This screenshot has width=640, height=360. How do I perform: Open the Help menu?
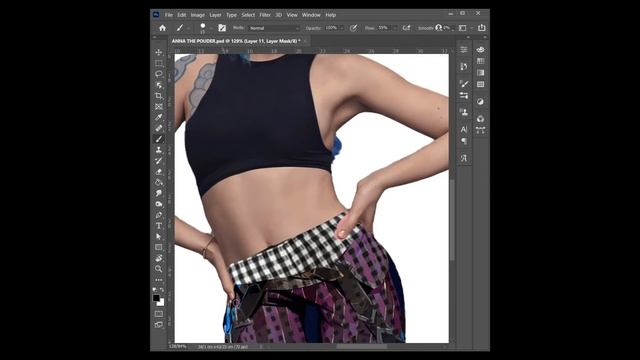click(330, 15)
